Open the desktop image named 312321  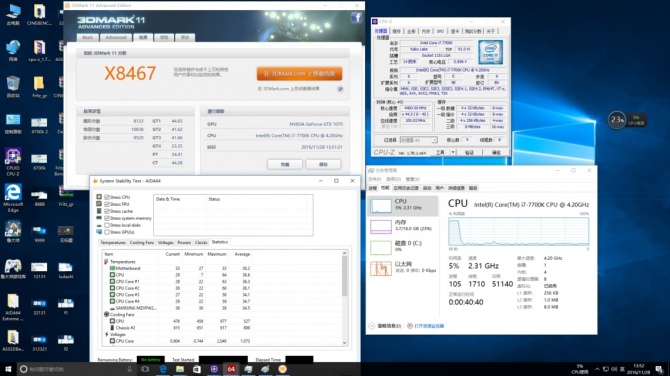39,343
